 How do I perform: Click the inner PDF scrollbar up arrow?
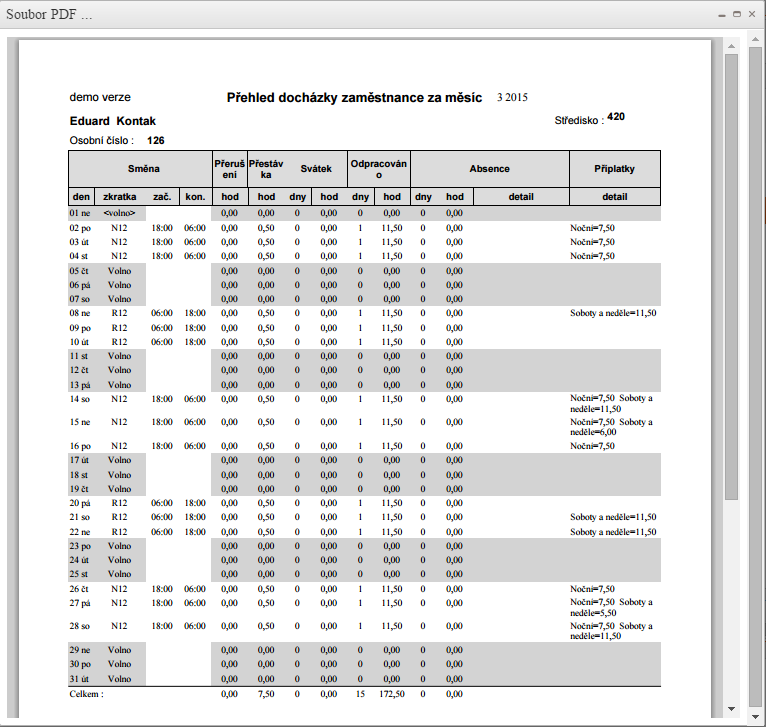coord(731,46)
